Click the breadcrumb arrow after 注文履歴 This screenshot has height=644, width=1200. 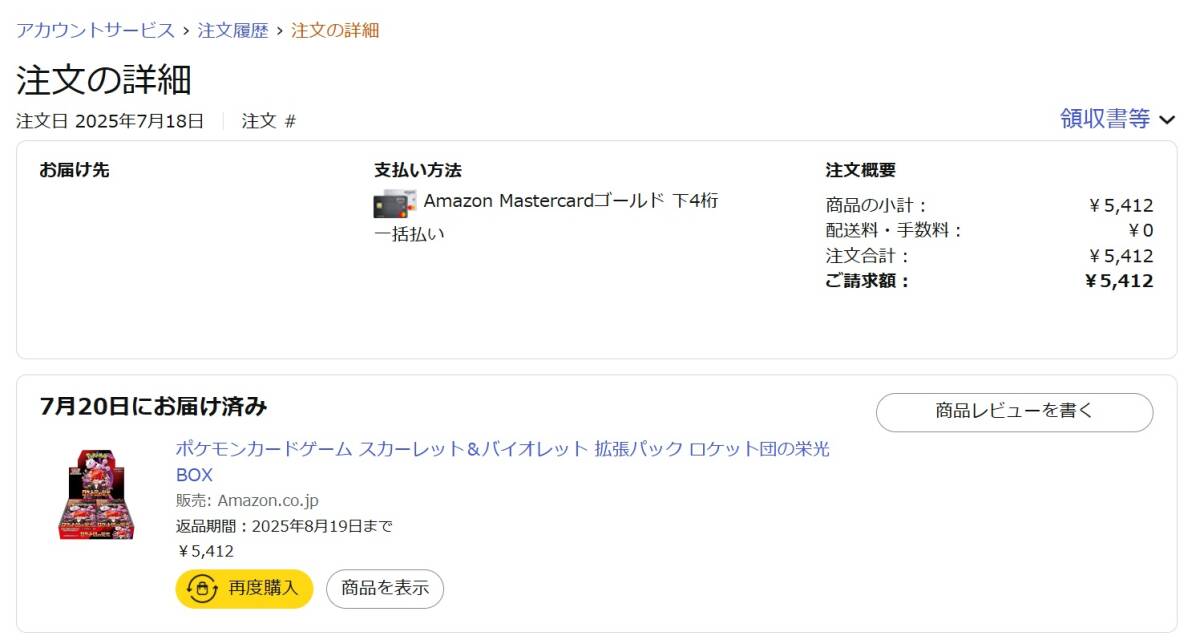(280, 30)
